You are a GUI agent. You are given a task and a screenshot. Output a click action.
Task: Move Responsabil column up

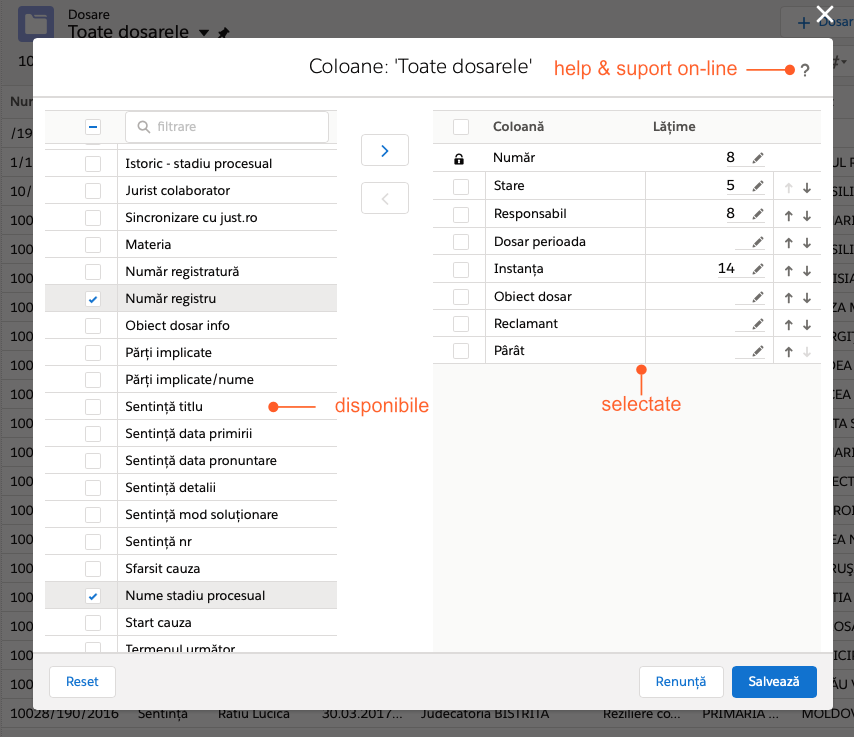[x=789, y=216]
